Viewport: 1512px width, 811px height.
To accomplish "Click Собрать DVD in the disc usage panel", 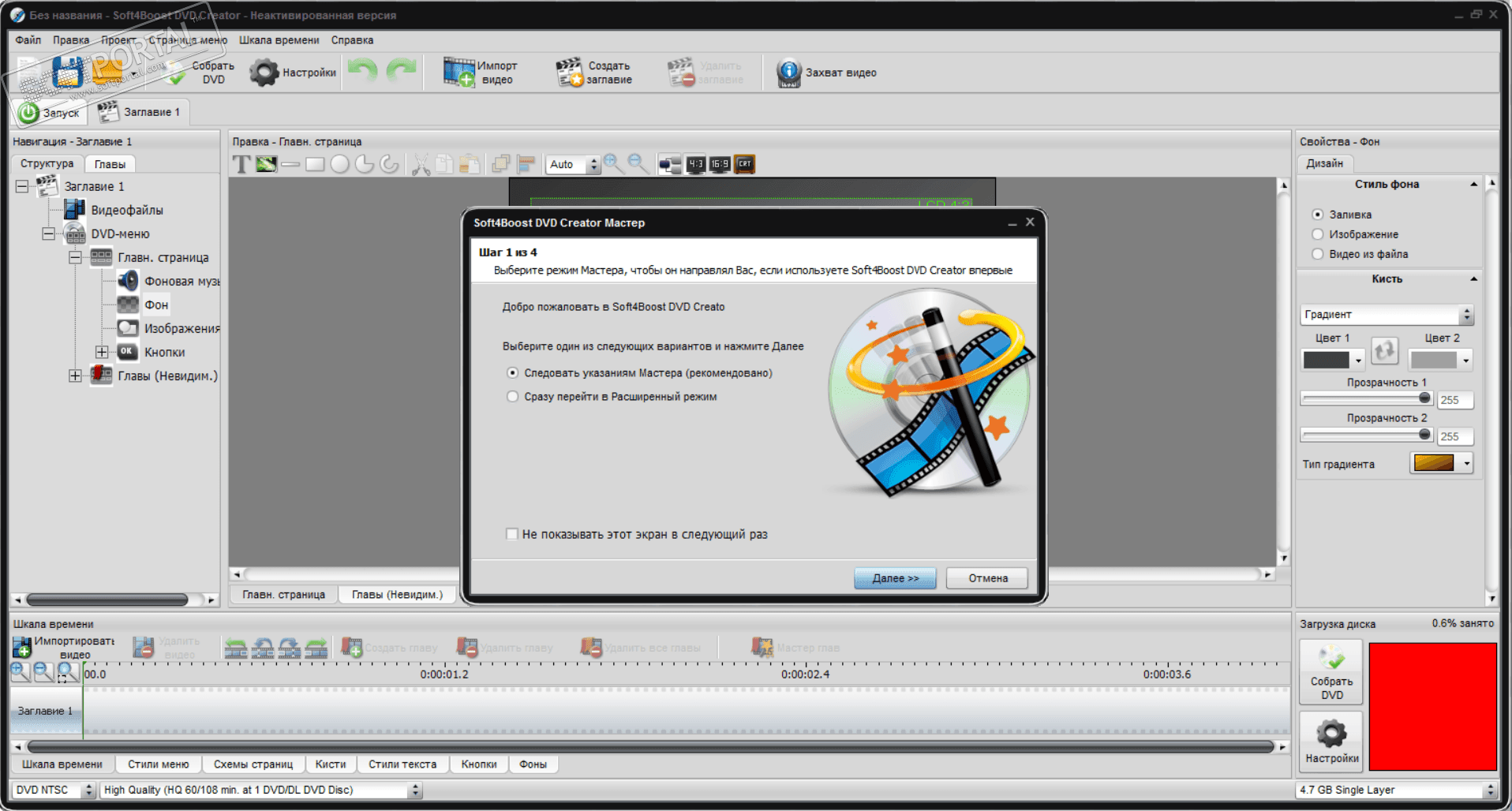I will coord(1331,671).
